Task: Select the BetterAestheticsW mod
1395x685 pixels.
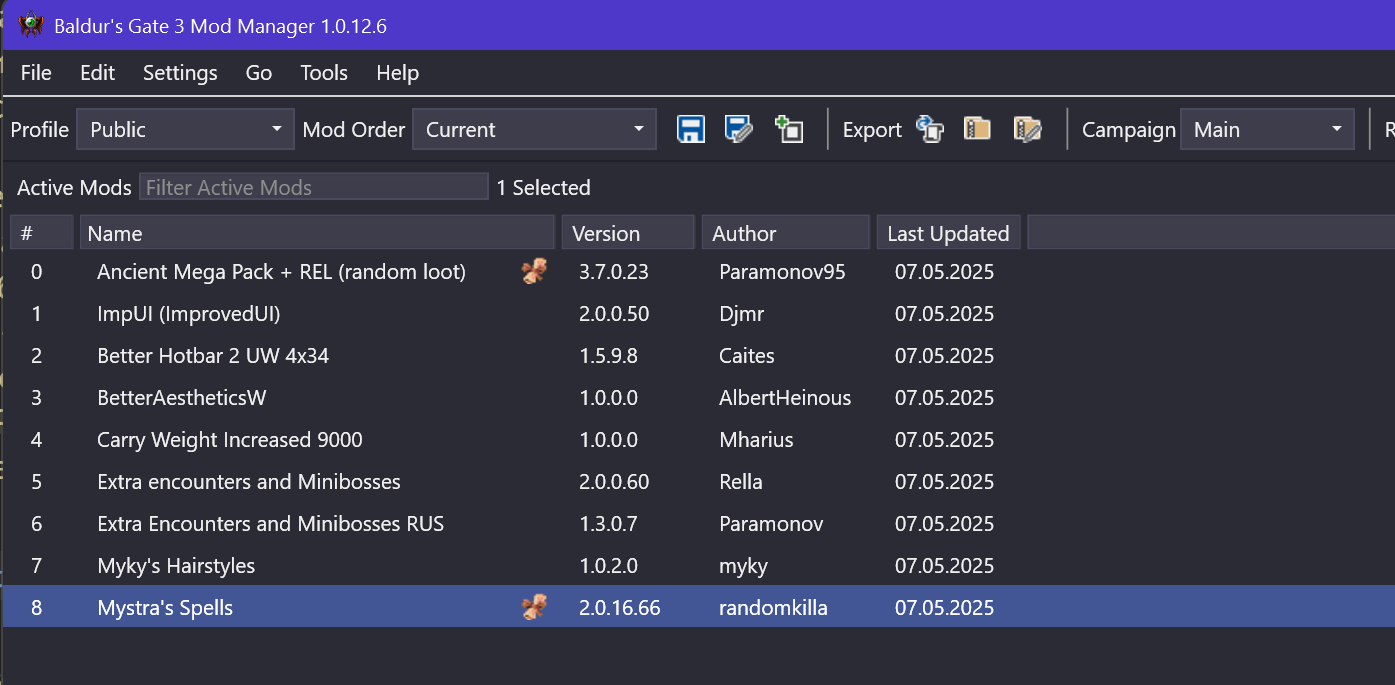Action: [698, 397]
